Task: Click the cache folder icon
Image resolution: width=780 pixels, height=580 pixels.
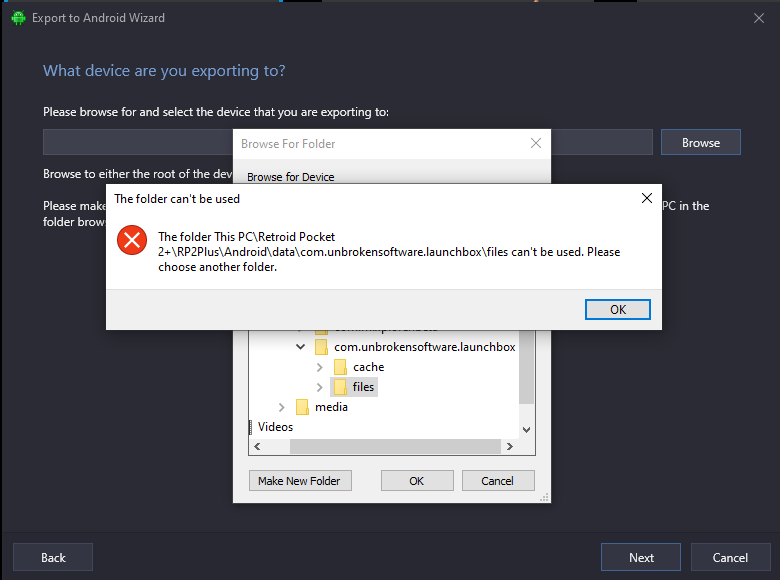Action: (x=340, y=367)
